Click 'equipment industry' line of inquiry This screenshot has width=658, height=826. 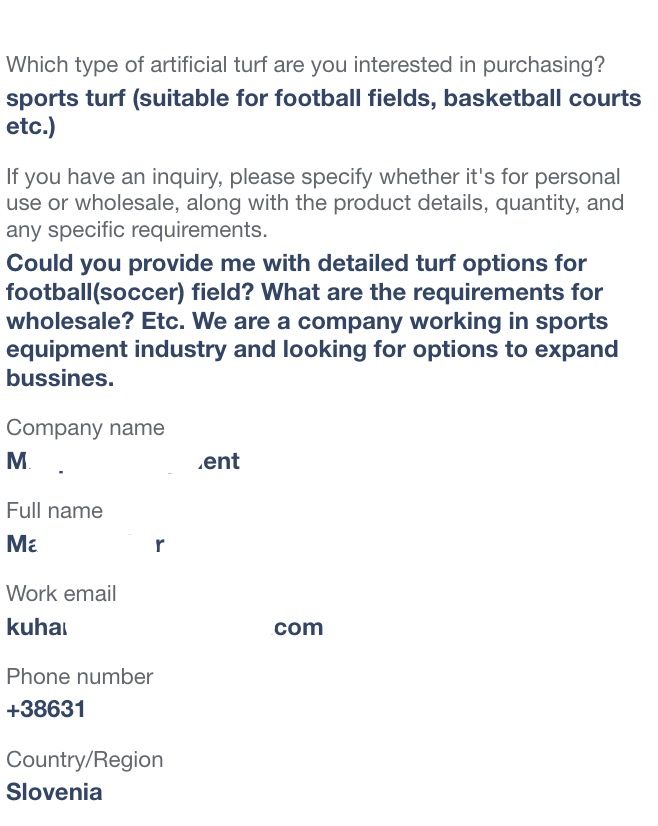pyautogui.click(x=312, y=349)
